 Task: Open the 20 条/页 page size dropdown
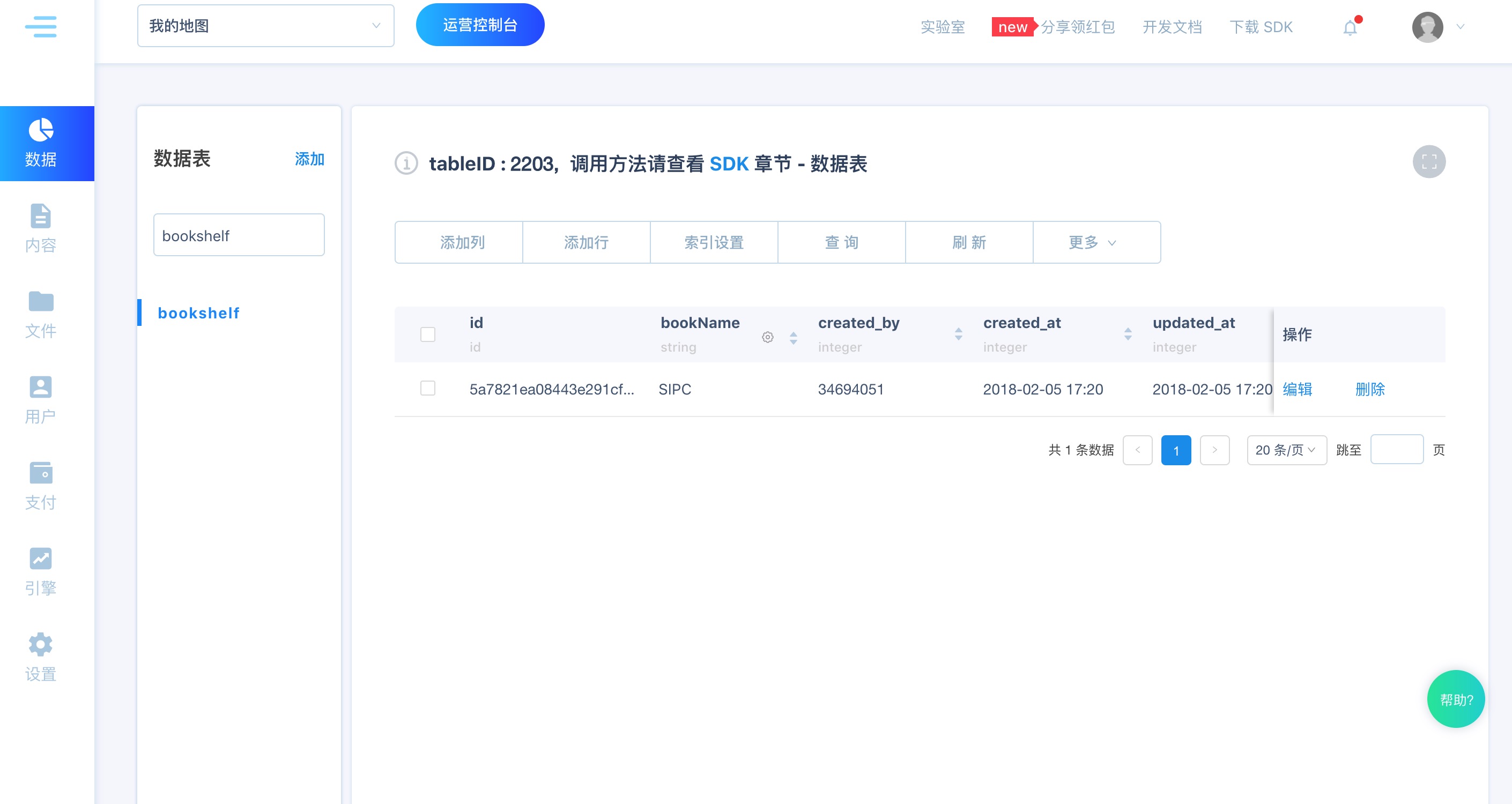pos(1286,450)
